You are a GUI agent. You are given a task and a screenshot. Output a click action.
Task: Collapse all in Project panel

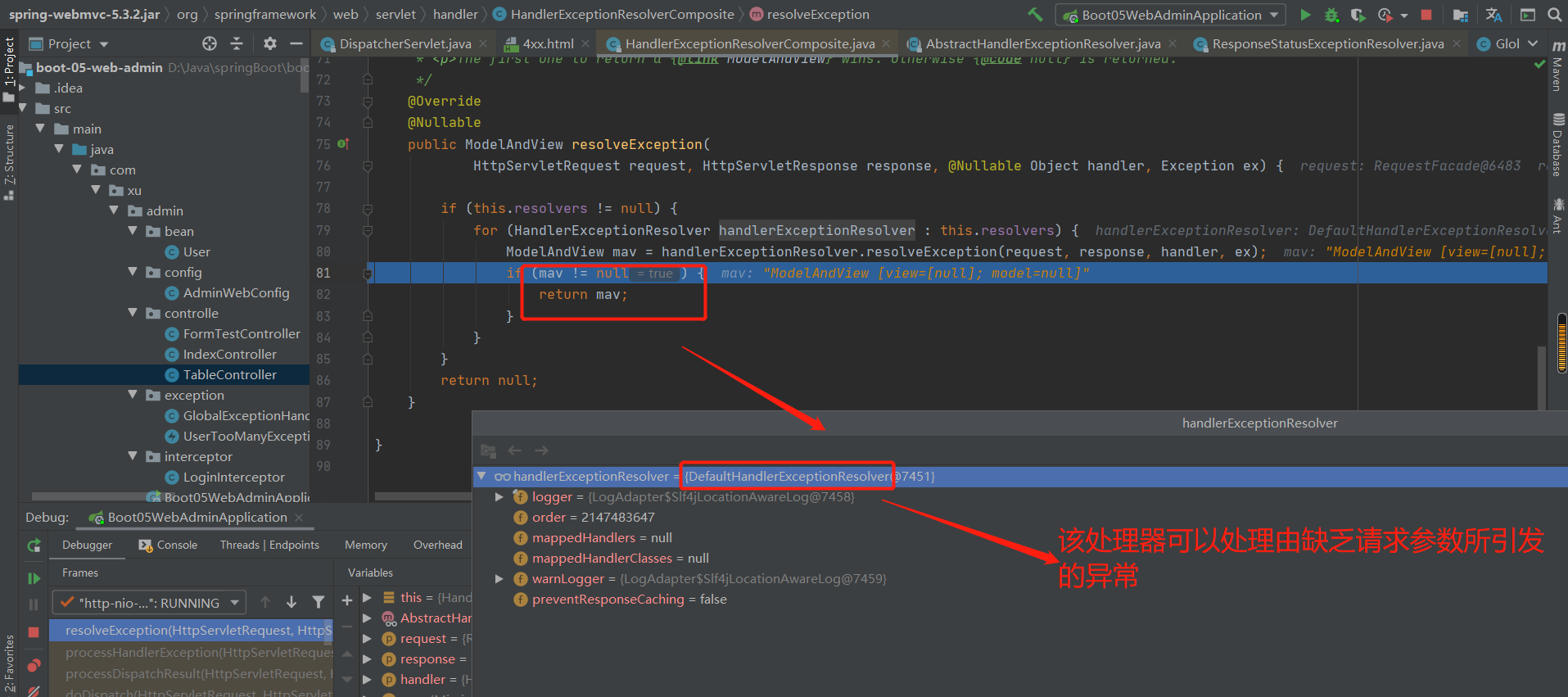(237, 43)
